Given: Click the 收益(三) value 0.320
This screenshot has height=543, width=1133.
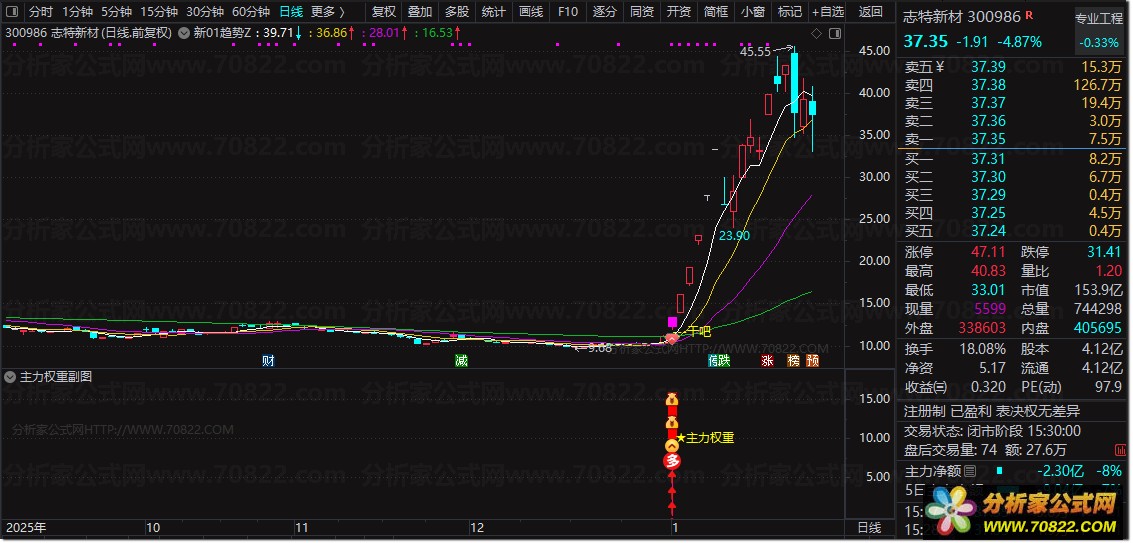Looking at the screenshot, I should tap(986, 387).
